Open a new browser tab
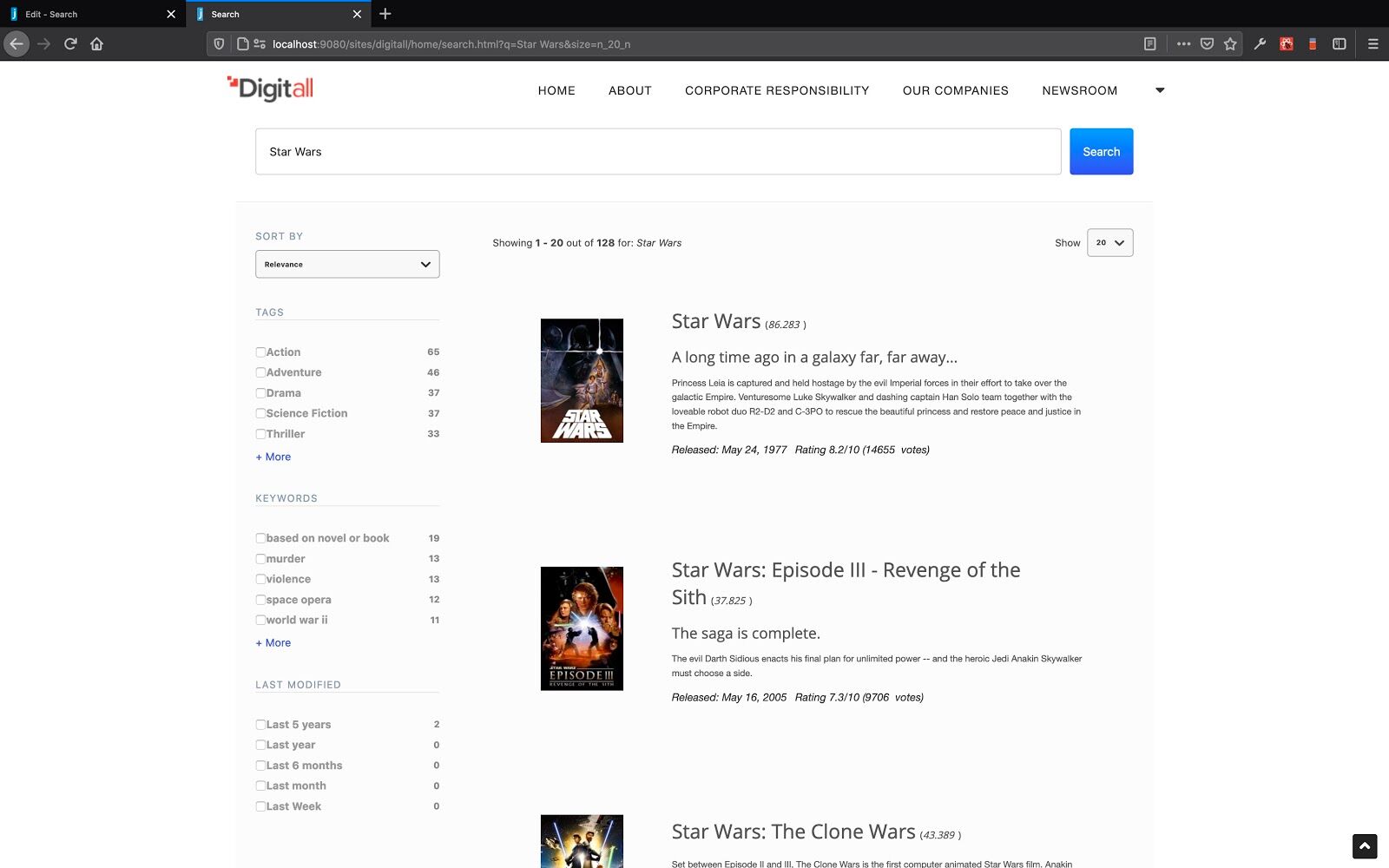 coord(385,14)
